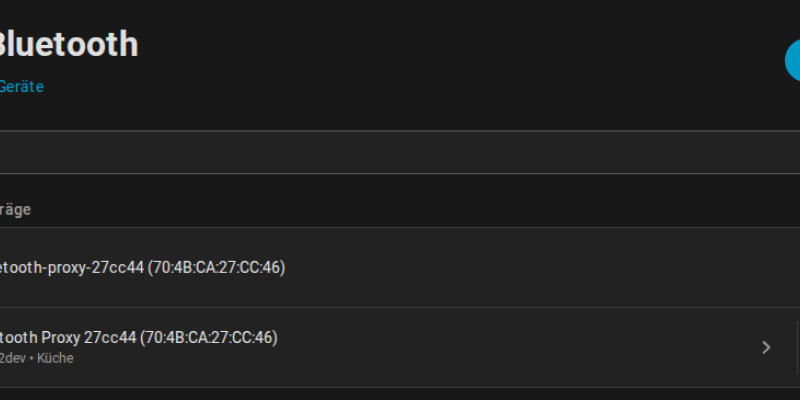The image size is (800, 400).
Task: Click the empty bar above Einträge header
Action: 400,152
